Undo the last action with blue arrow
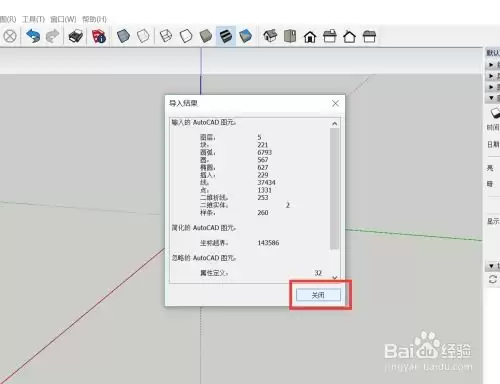500x384 pixels. click(x=33, y=36)
